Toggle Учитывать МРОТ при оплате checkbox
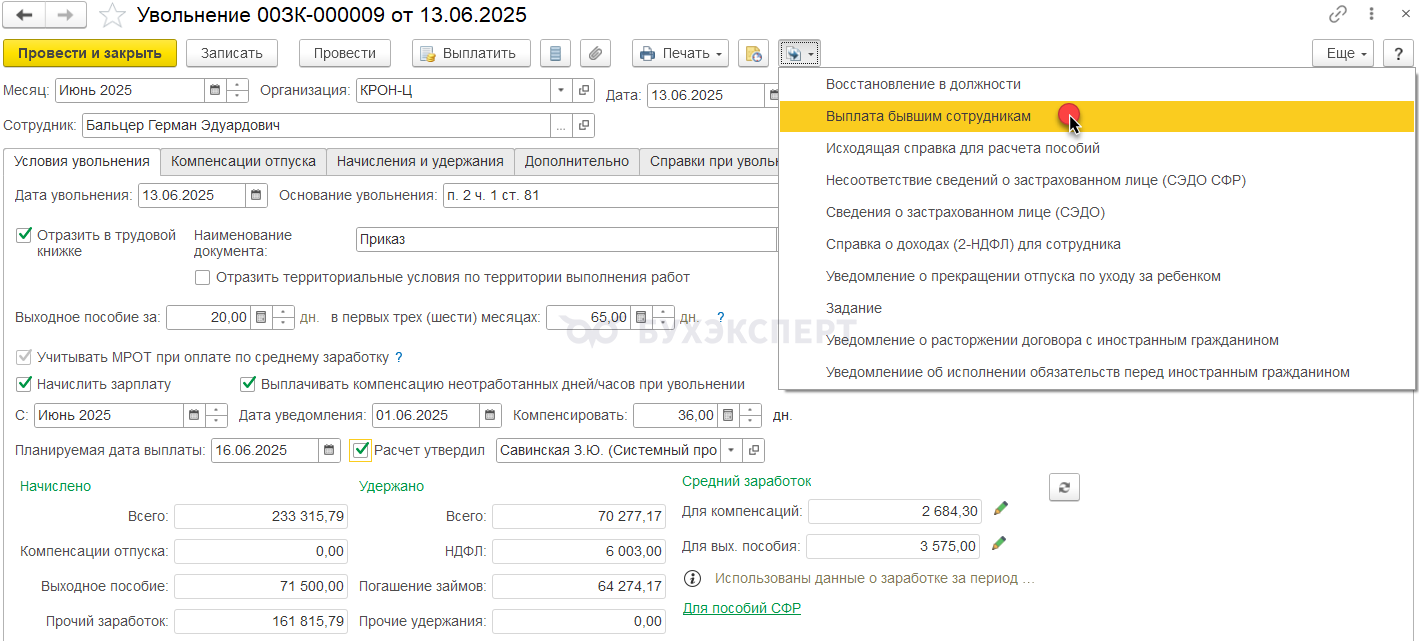The image size is (1419, 641). 25,357
